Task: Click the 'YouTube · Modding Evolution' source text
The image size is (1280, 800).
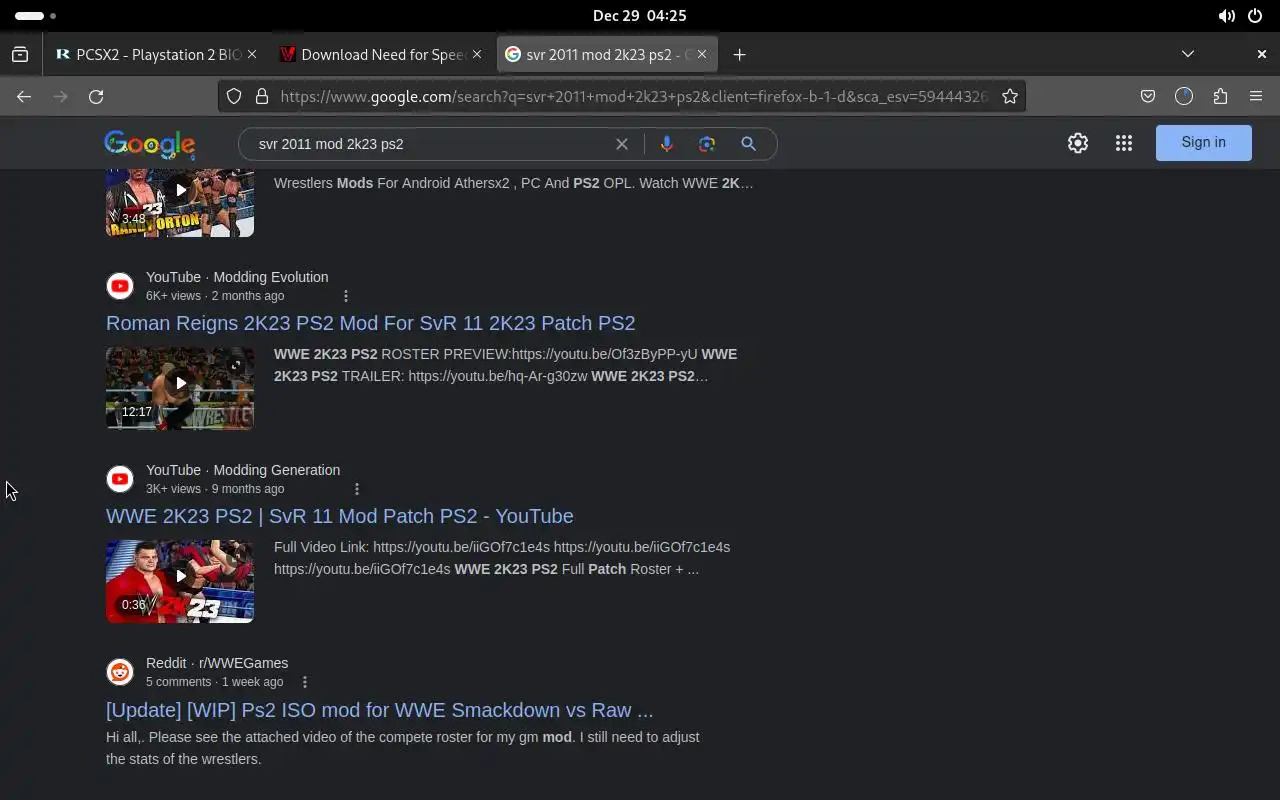Action: pyautogui.click(x=237, y=277)
